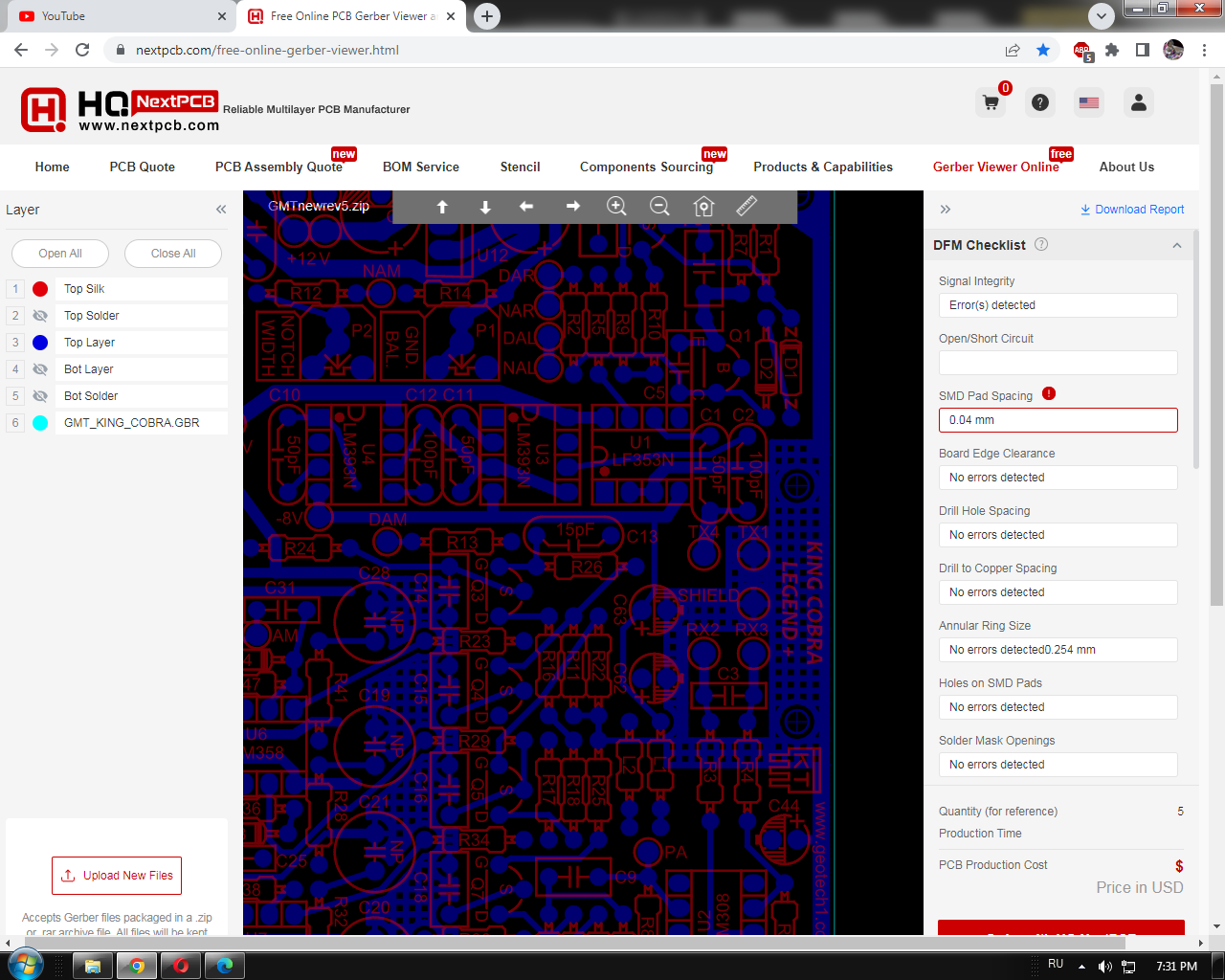Screen dimensions: 1225x980
Task: Open the browser tab search dropdown
Action: [1102, 15]
